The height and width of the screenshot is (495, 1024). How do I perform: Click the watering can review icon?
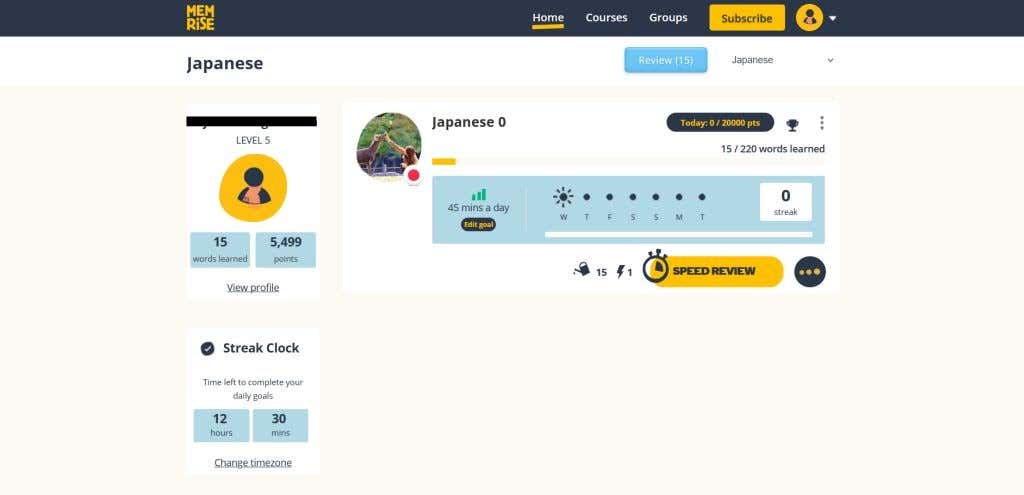click(581, 270)
